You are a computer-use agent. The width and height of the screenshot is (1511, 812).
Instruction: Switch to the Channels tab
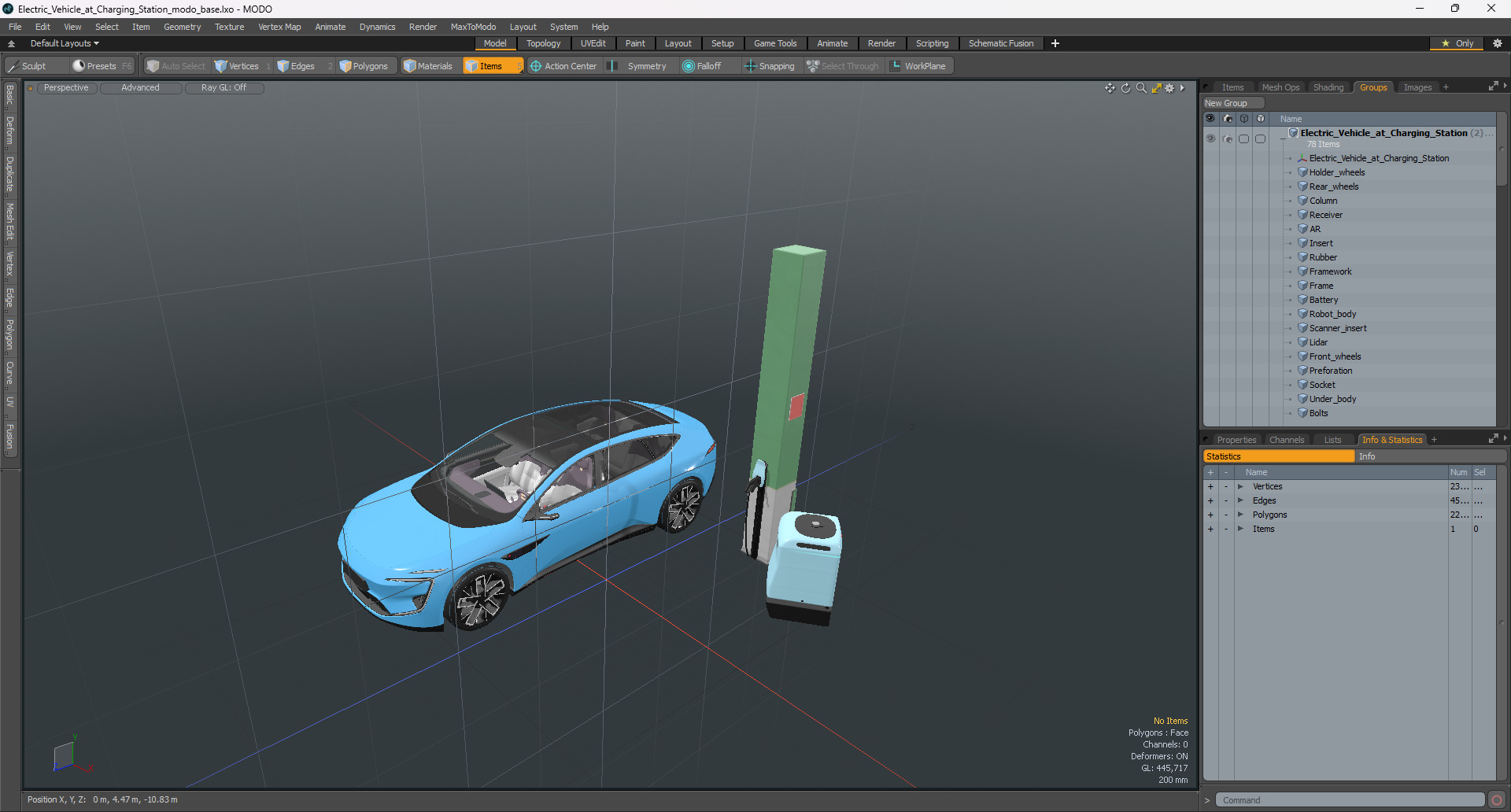[x=1287, y=440]
